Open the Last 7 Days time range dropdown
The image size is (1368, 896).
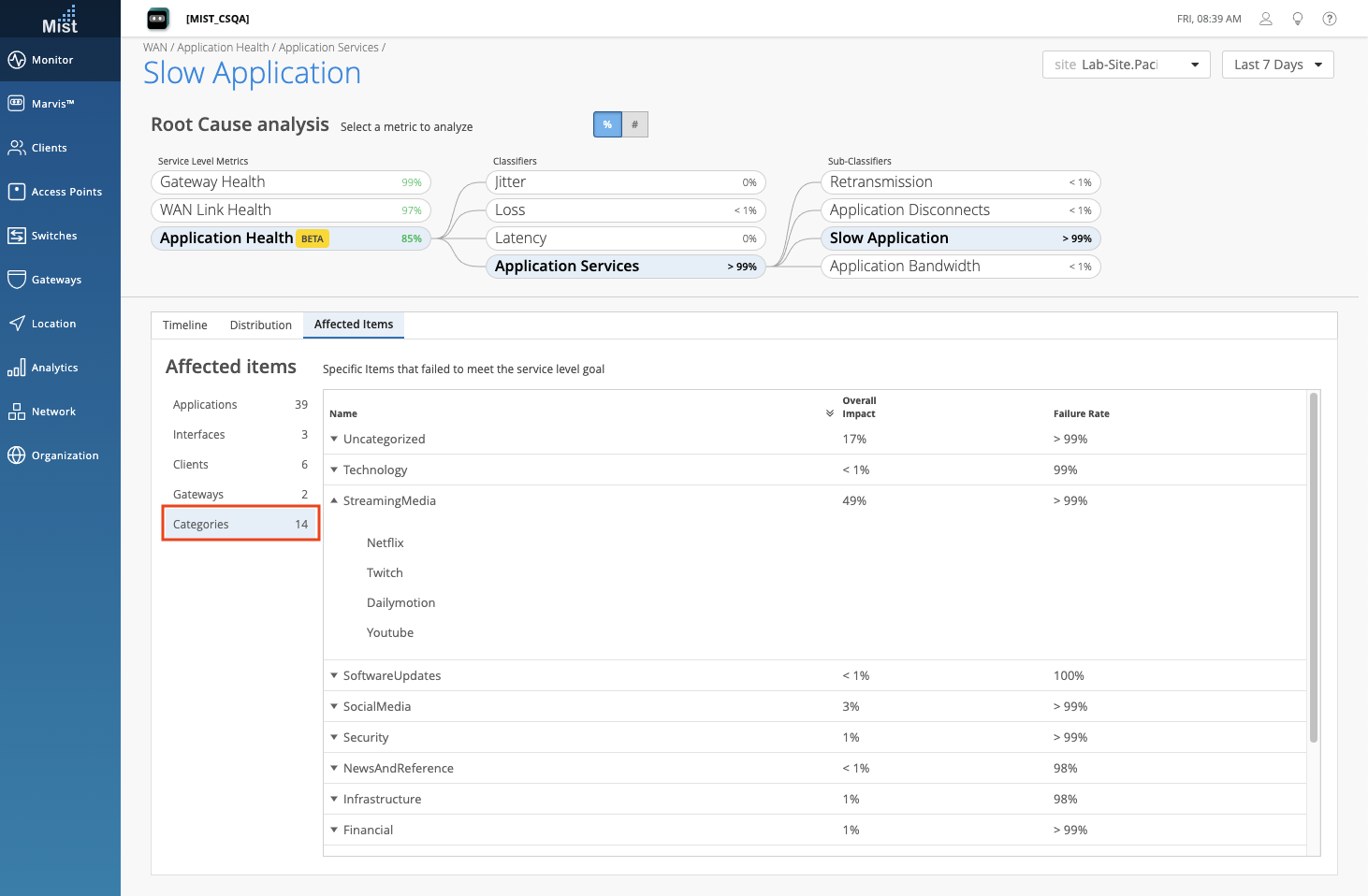pyautogui.click(x=1277, y=65)
